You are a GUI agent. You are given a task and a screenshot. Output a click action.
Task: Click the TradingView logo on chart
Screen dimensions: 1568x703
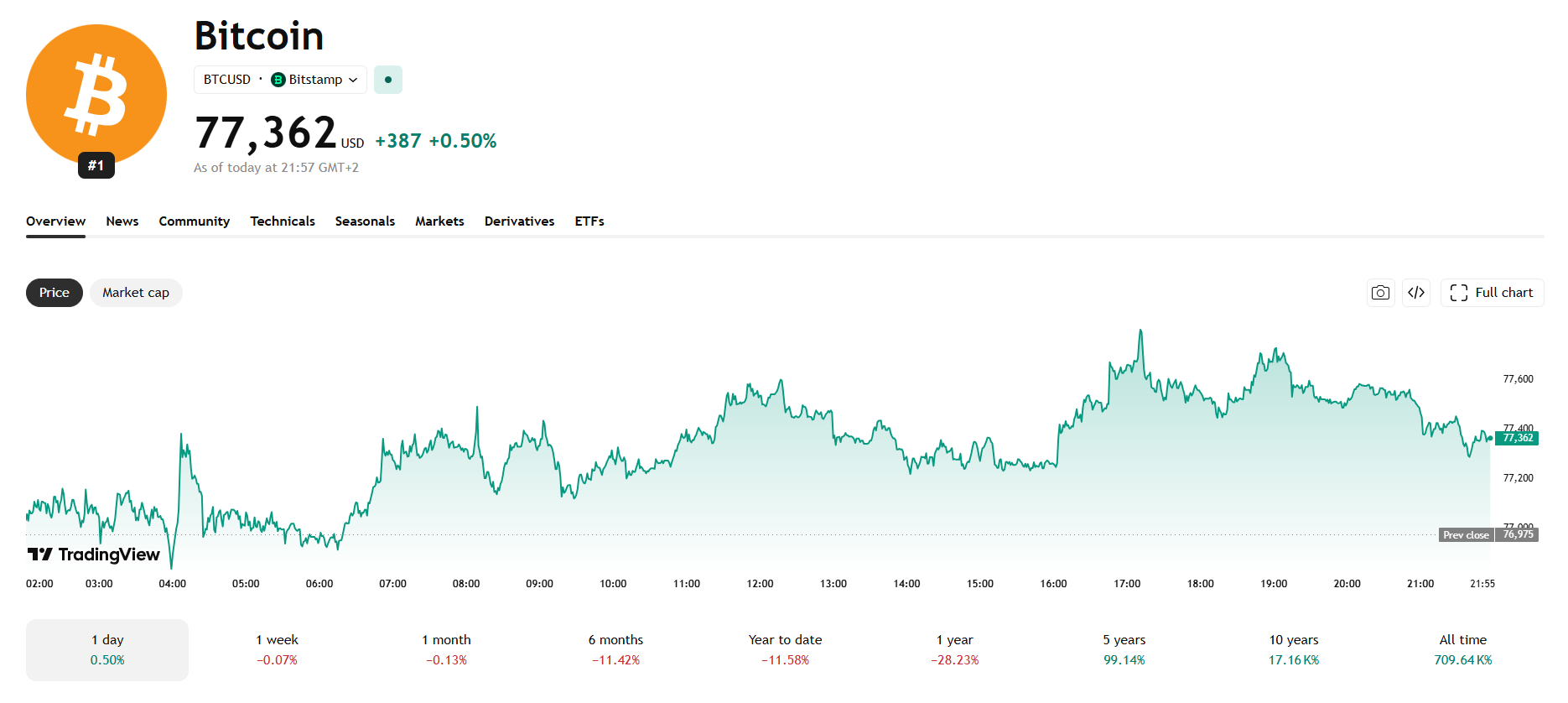click(x=93, y=555)
